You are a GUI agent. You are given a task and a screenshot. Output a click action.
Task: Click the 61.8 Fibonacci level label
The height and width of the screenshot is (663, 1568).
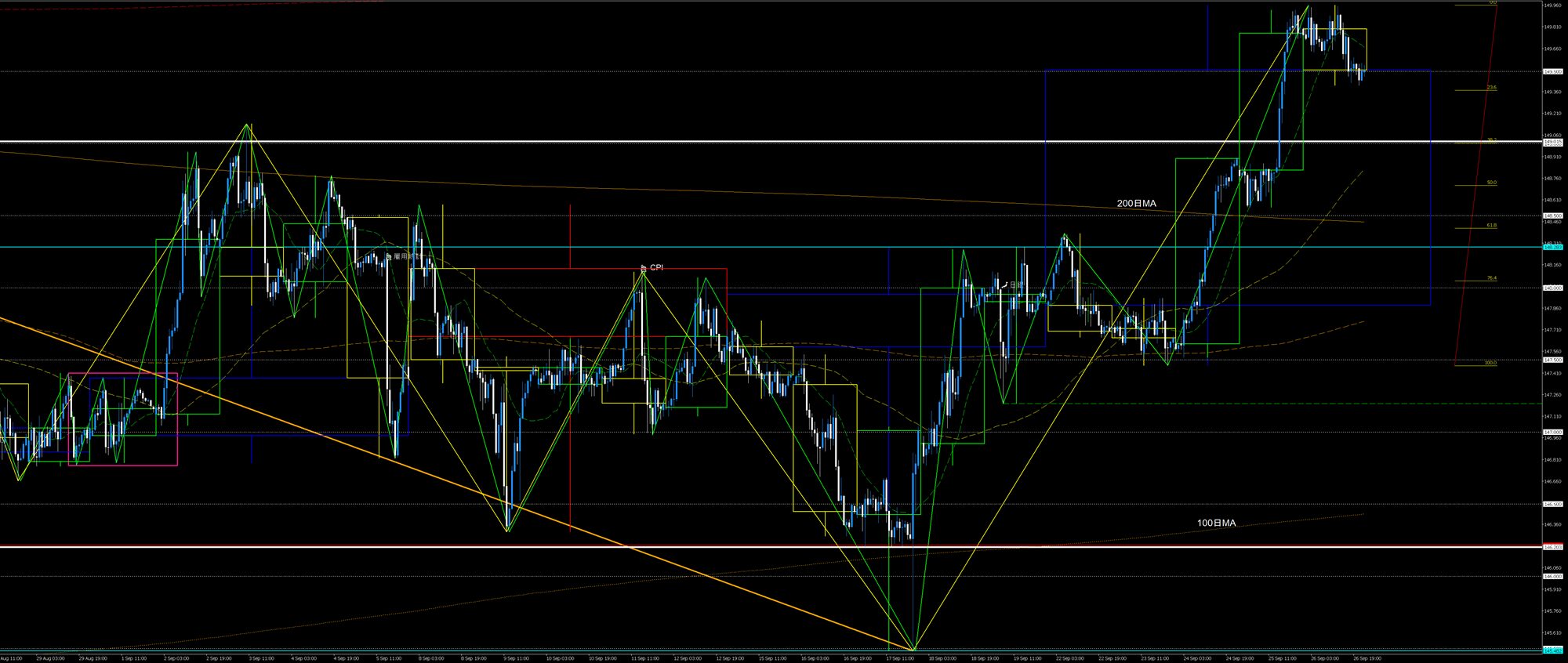(1491, 226)
